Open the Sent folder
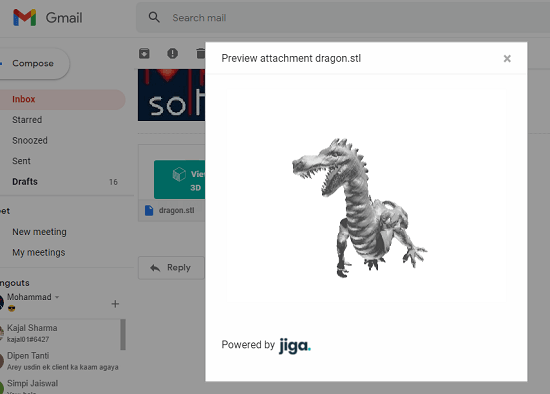Image resolution: width=550 pixels, height=394 pixels. coord(21,161)
